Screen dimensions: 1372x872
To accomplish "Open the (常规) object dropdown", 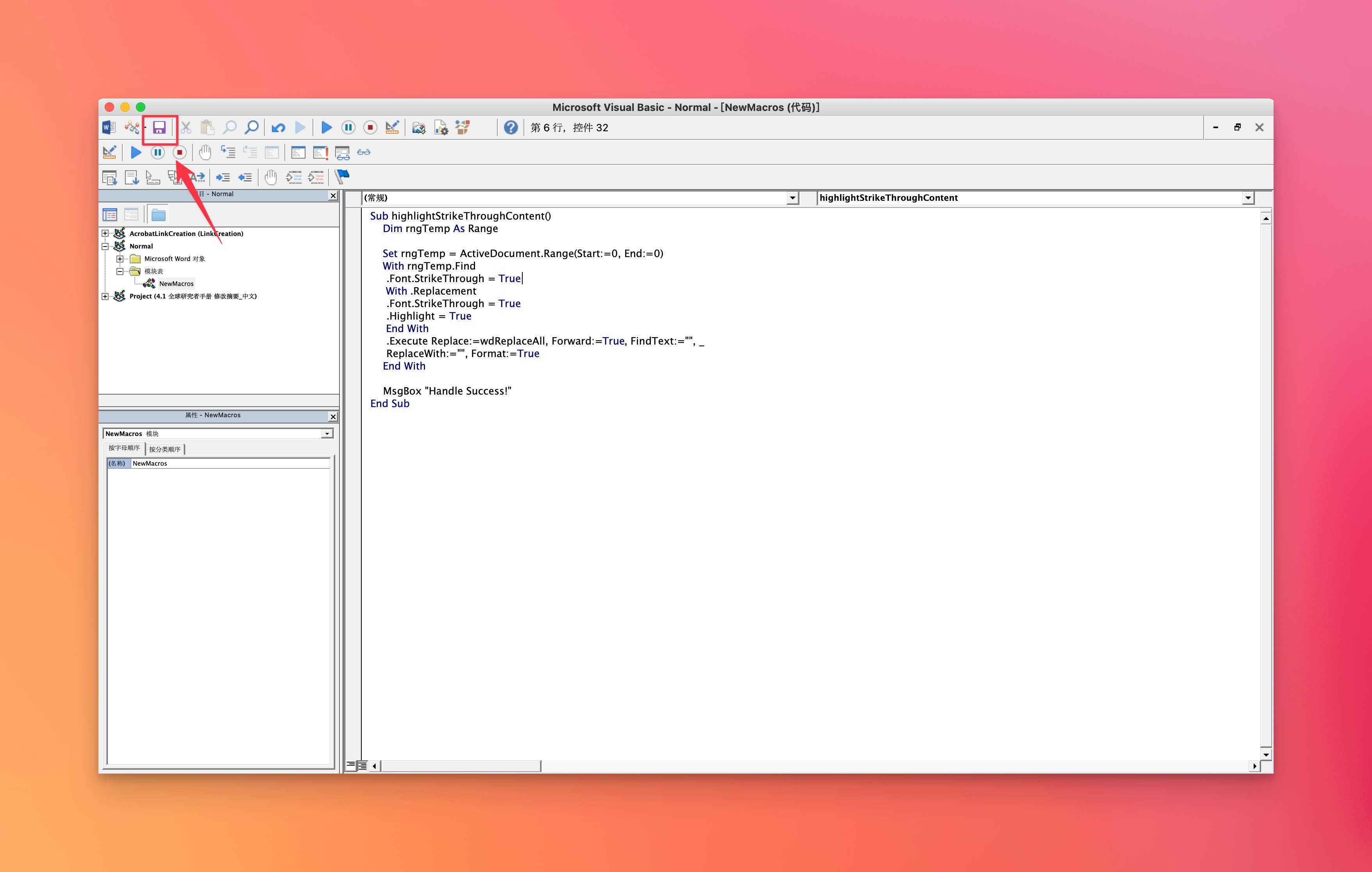I will coord(793,198).
